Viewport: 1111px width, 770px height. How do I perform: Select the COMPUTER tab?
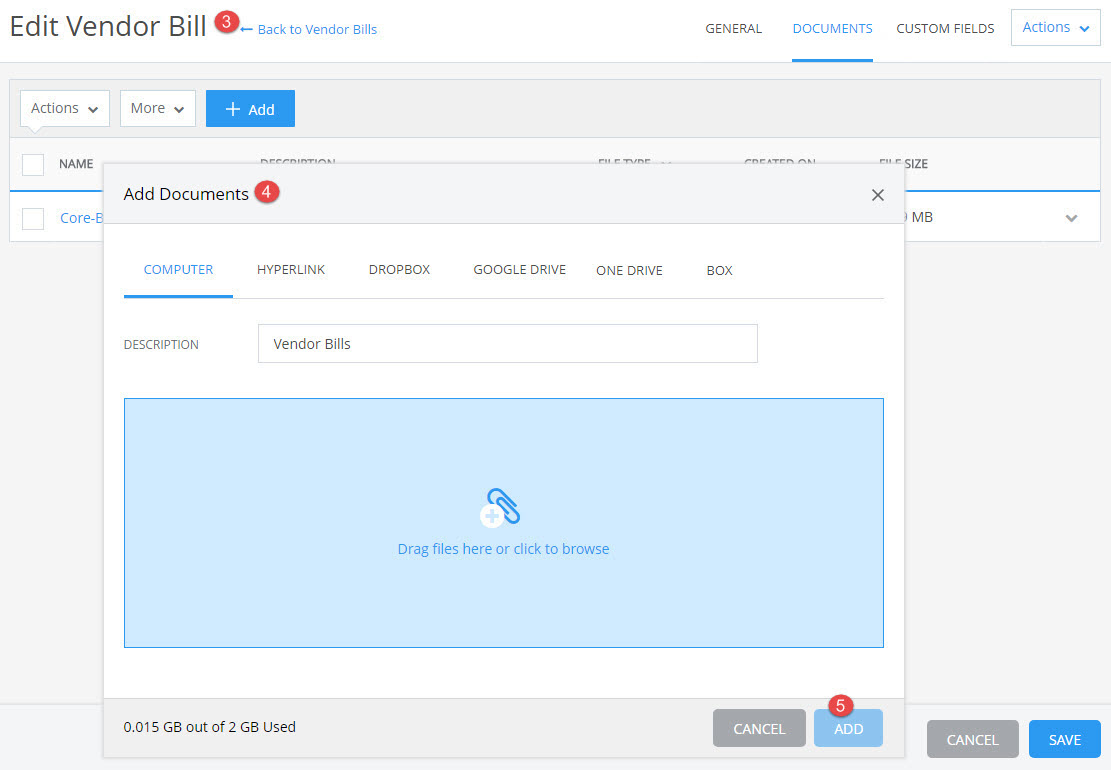point(178,270)
